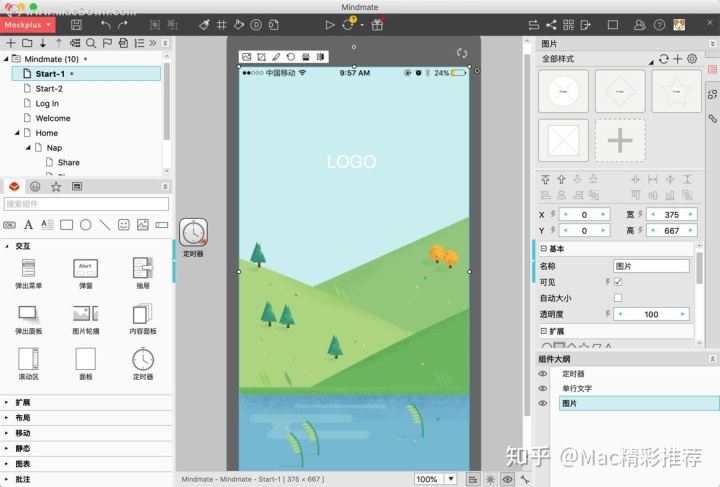Increase the 透明度 opacity value
Image resolution: width=720 pixels, height=487 pixels.
pyautogui.click(x=682, y=314)
